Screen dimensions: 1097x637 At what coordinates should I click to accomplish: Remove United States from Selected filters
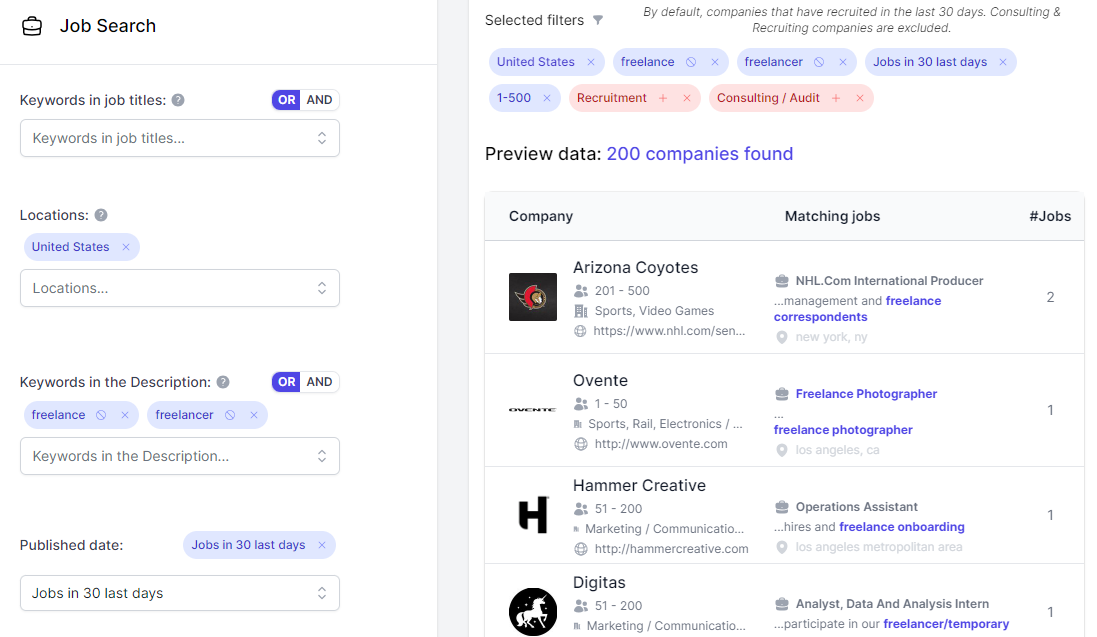tap(591, 62)
